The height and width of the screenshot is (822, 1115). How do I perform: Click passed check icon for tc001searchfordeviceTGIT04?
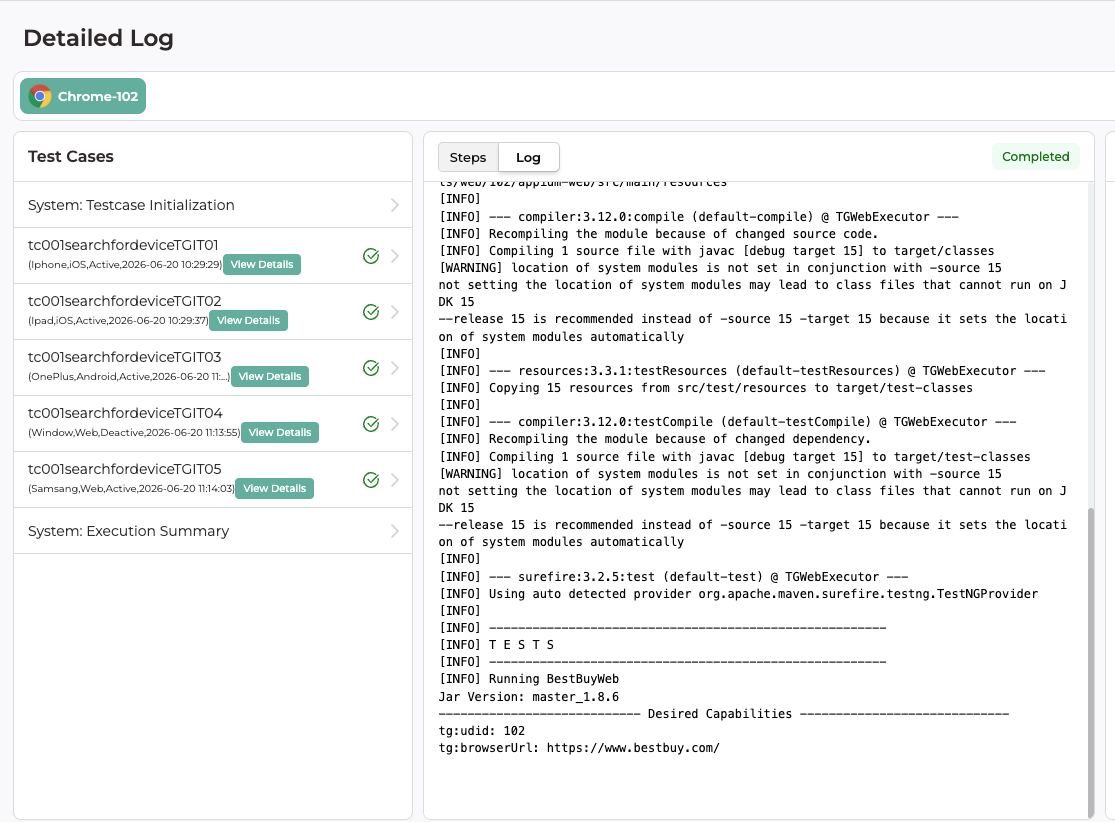tap(371, 424)
